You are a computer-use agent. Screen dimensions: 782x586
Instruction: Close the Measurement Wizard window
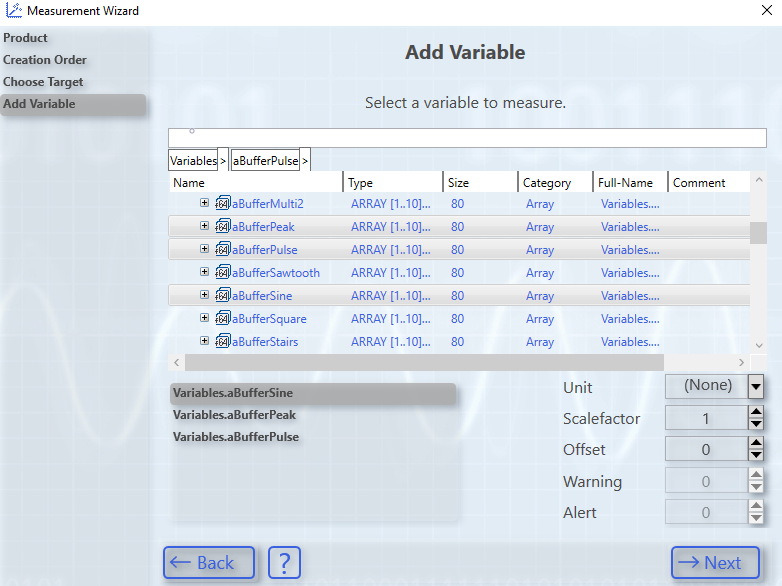767,10
